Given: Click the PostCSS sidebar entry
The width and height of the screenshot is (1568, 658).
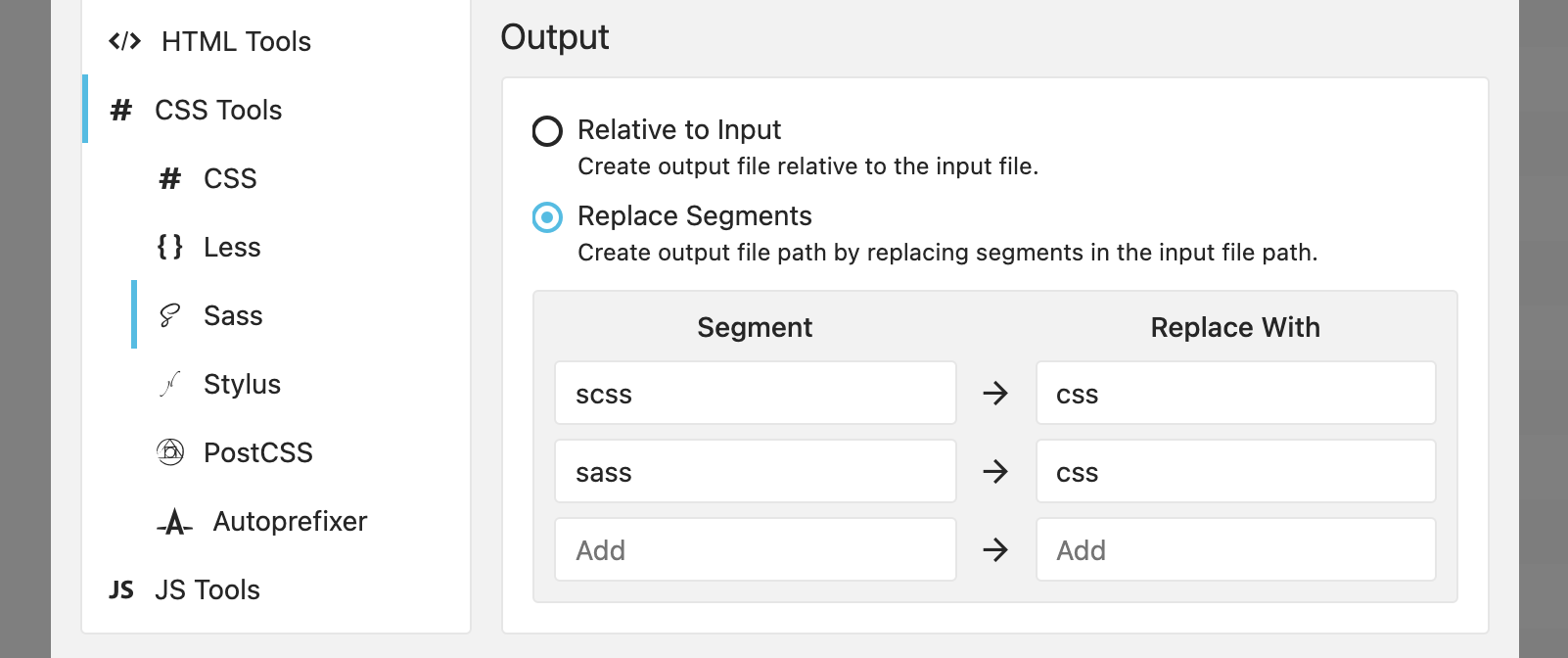Looking at the screenshot, I should (257, 452).
